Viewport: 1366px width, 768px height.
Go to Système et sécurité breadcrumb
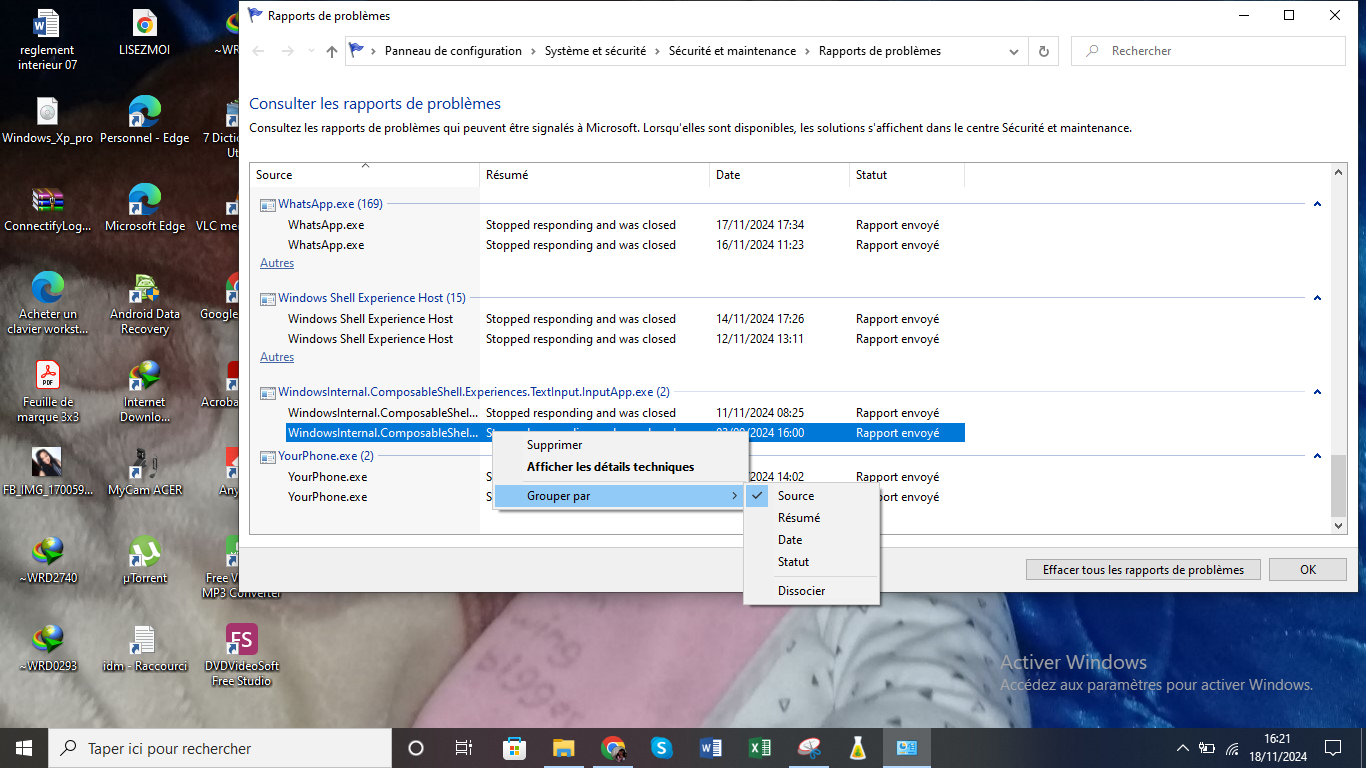pyautogui.click(x=595, y=51)
